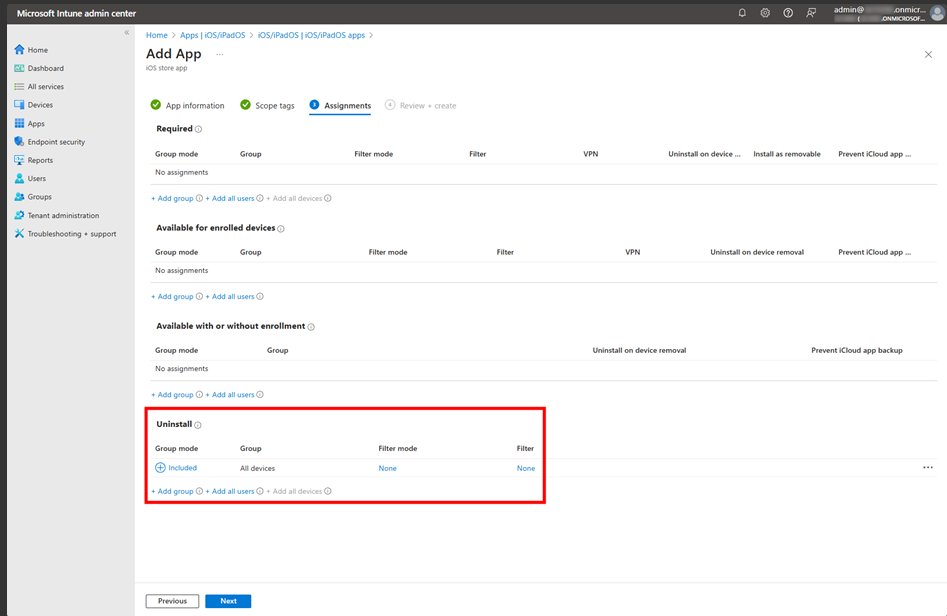The image size is (947, 616).
Task: Open the settings gear icon
Action: (x=765, y=13)
